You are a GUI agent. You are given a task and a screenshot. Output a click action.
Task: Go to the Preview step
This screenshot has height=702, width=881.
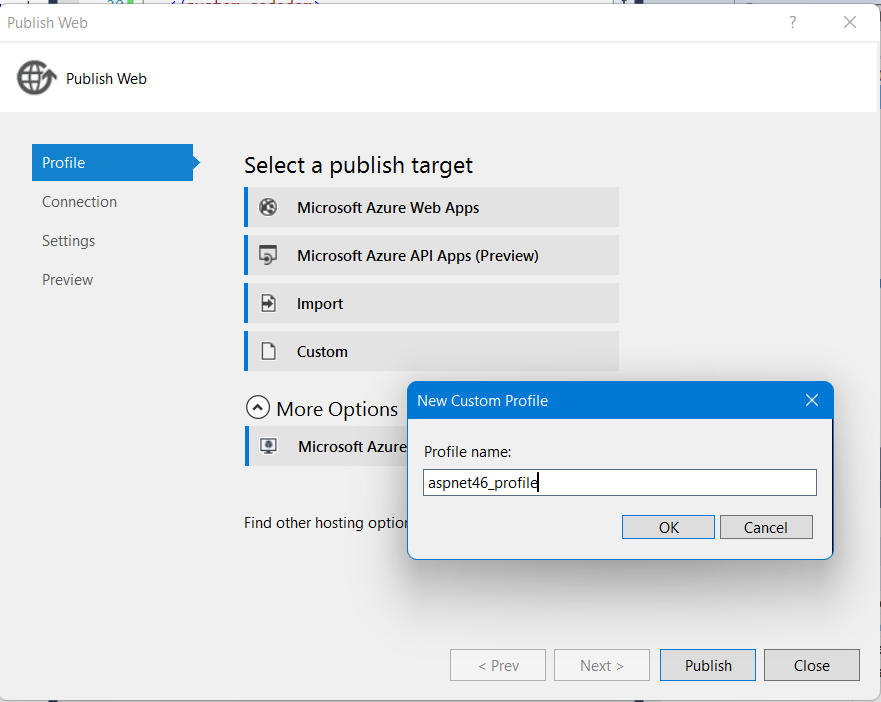pyautogui.click(x=67, y=279)
